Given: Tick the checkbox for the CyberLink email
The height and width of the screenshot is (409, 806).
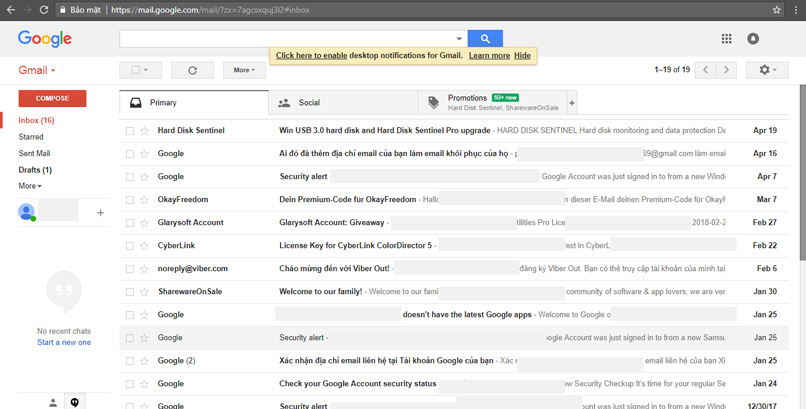Looking at the screenshot, I should coord(129,246).
